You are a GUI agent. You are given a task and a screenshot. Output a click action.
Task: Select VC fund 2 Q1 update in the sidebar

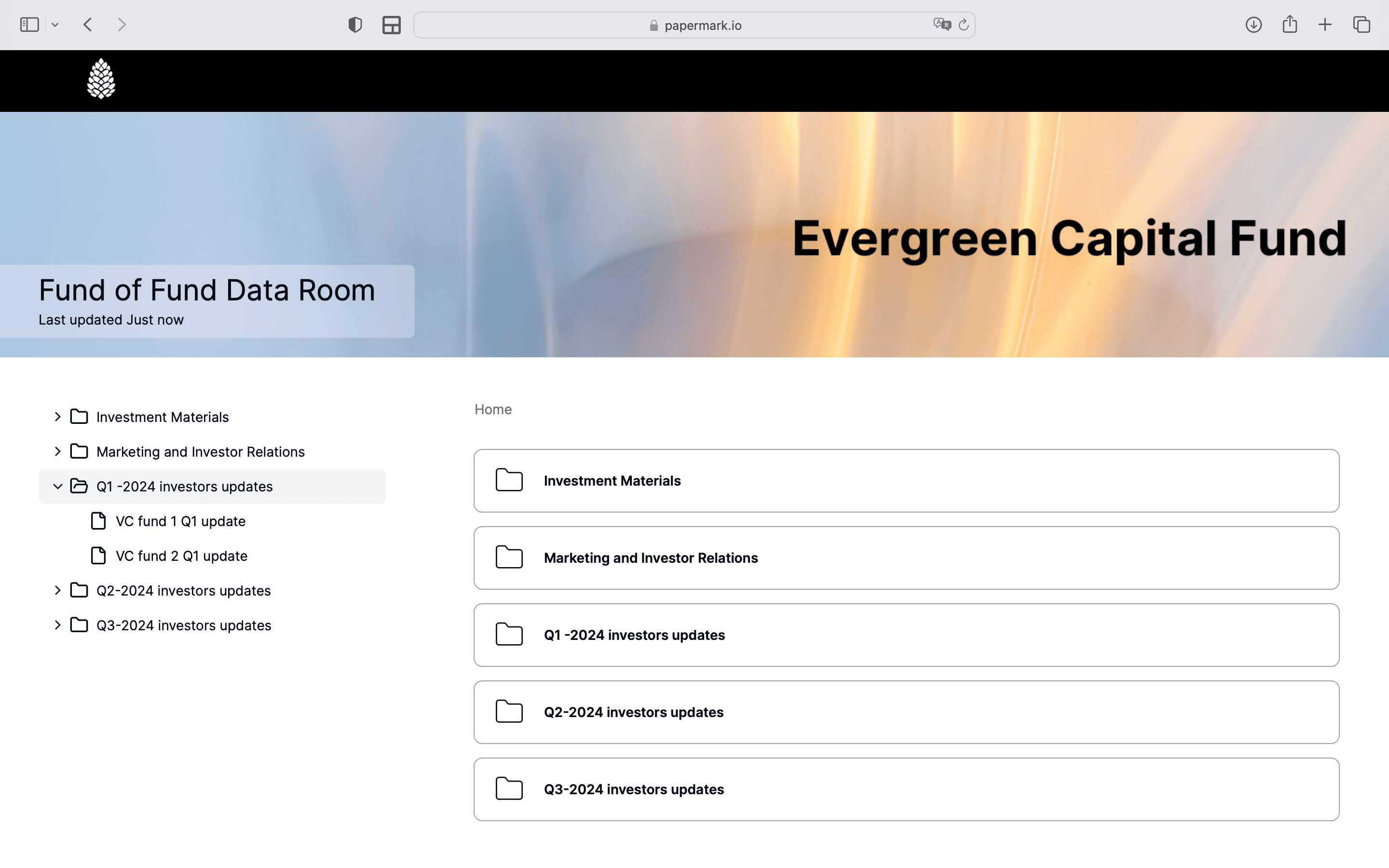181,555
